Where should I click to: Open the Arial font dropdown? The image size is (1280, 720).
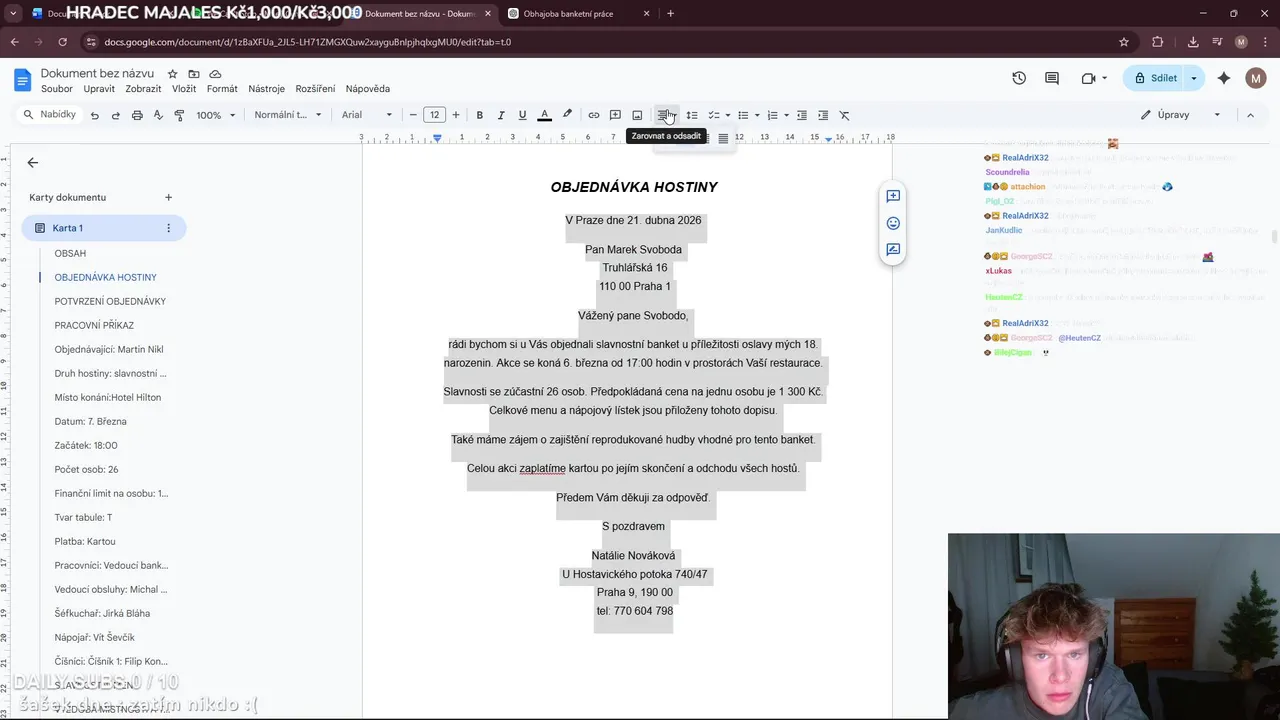(367, 115)
